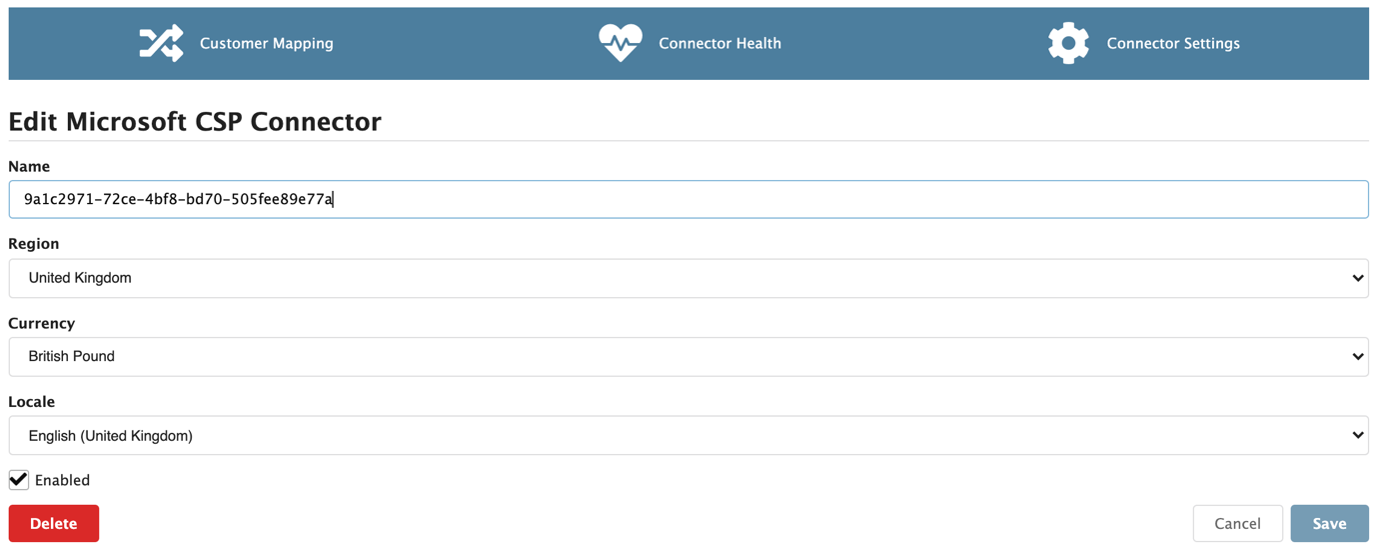Open the Customer Mapping tab label
Viewport: 1384px width, 556px height.
266,43
